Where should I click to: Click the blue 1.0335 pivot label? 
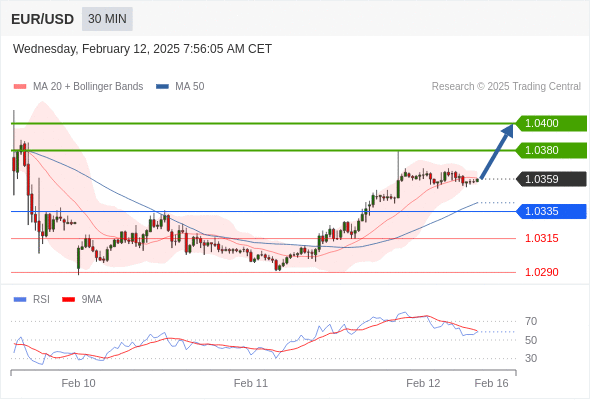551,211
